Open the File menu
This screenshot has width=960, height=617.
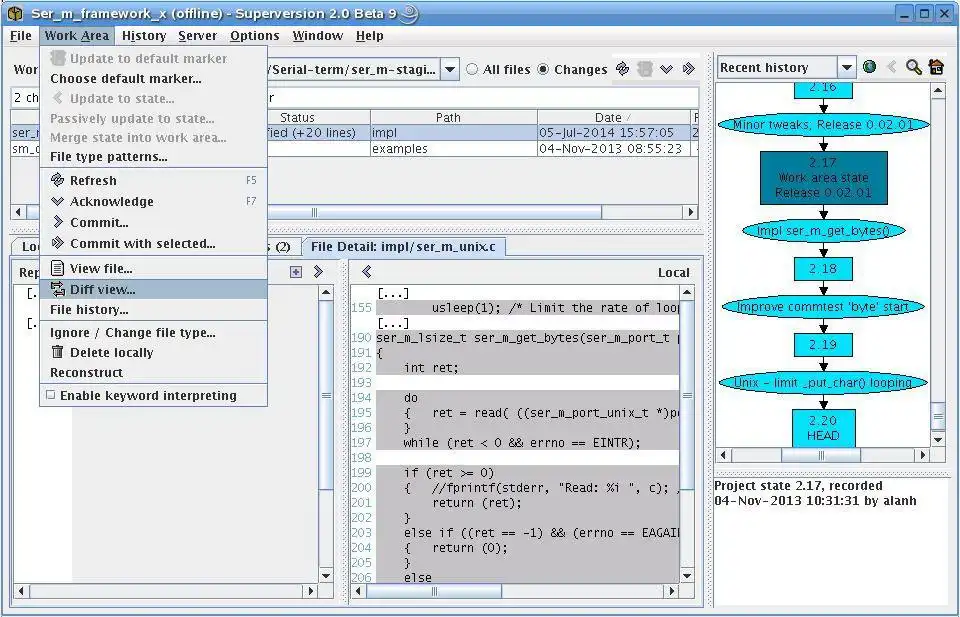click(x=21, y=36)
